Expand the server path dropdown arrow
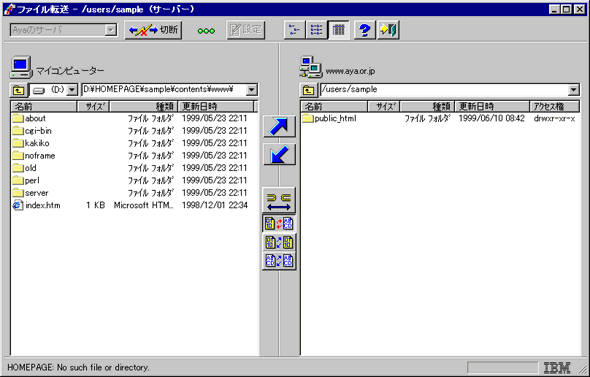The height and width of the screenshot is (377, 590). coord(573,90)
